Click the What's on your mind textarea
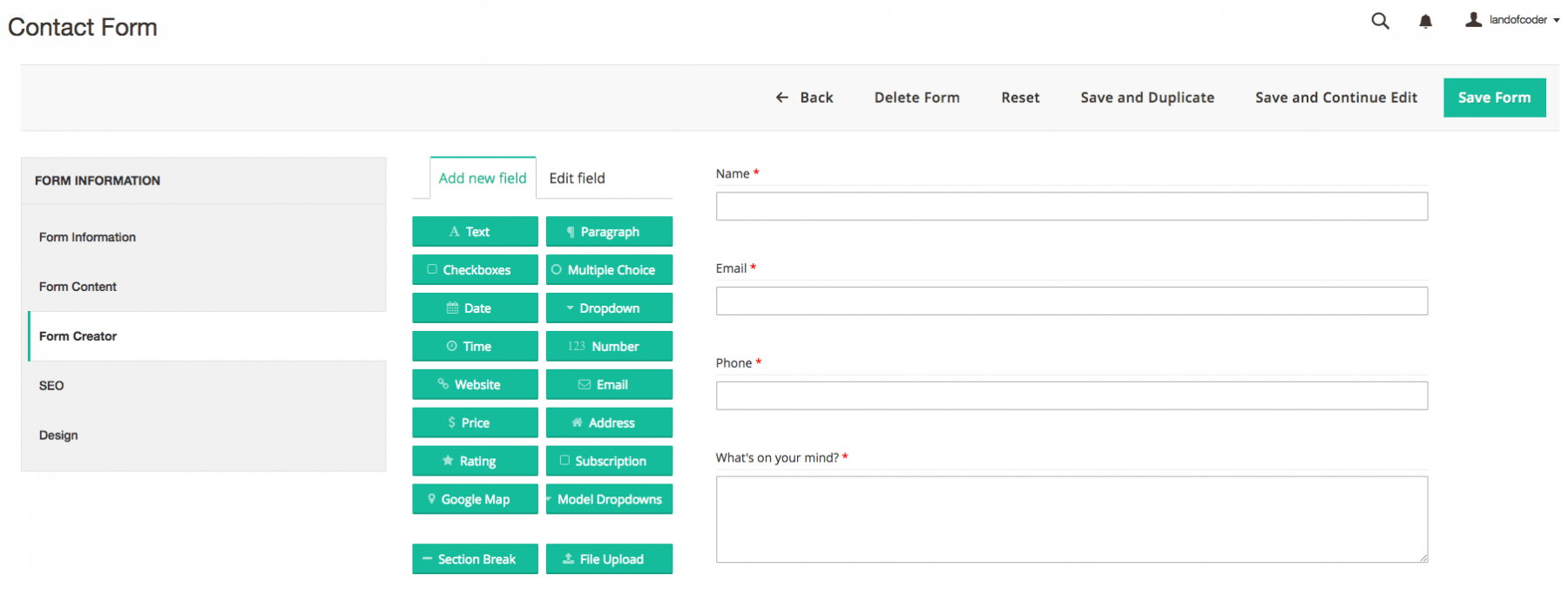1568x615 pixels. 1071,519
